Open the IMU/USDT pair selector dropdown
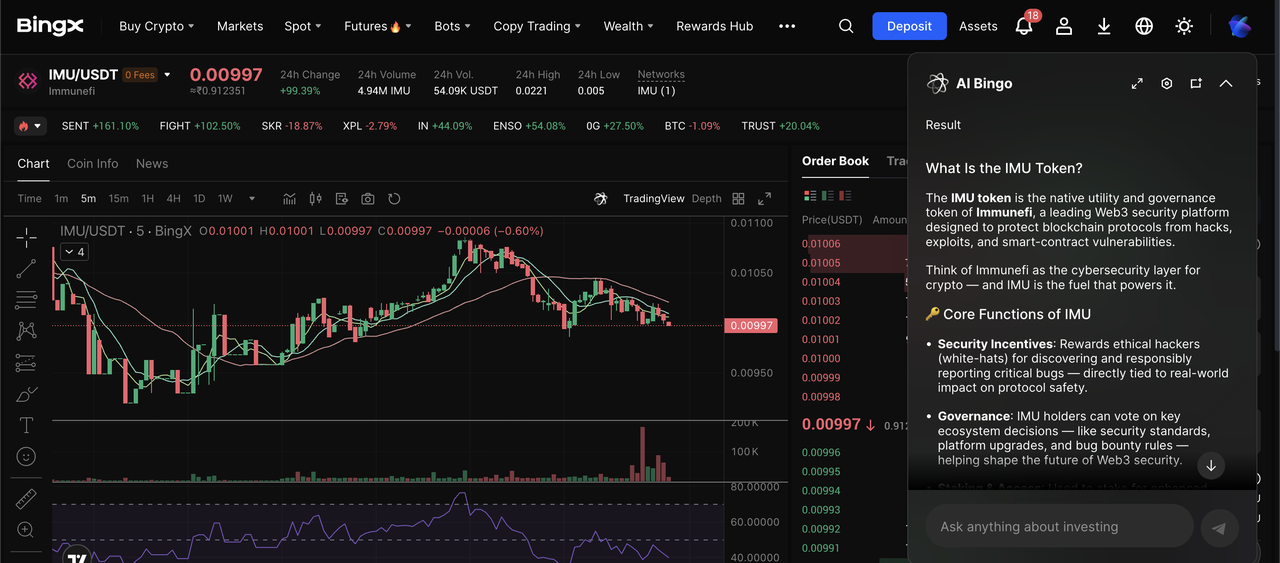 (x=167, y=75)
